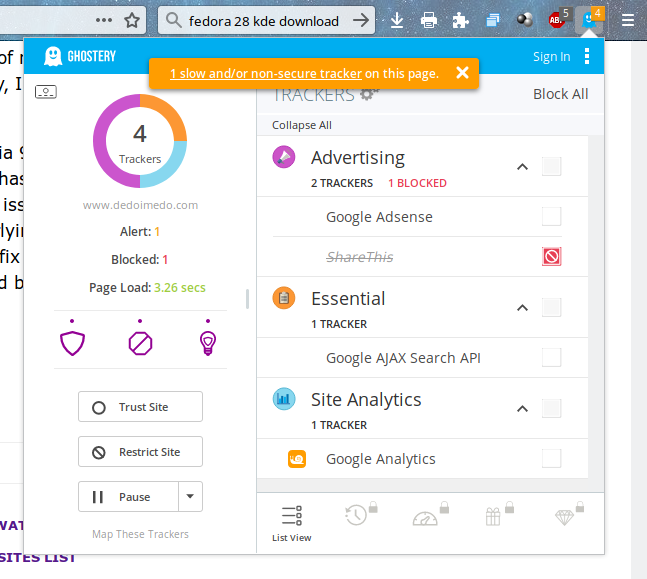Open Ghostery extension toolbar icon
The image size is (647, 579).
click(589, 19)
